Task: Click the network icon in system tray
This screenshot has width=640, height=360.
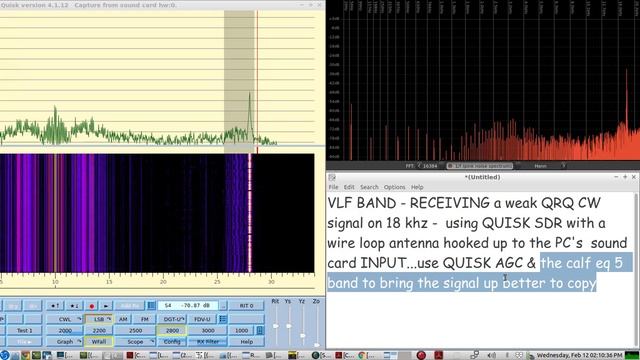Action: 475,356
